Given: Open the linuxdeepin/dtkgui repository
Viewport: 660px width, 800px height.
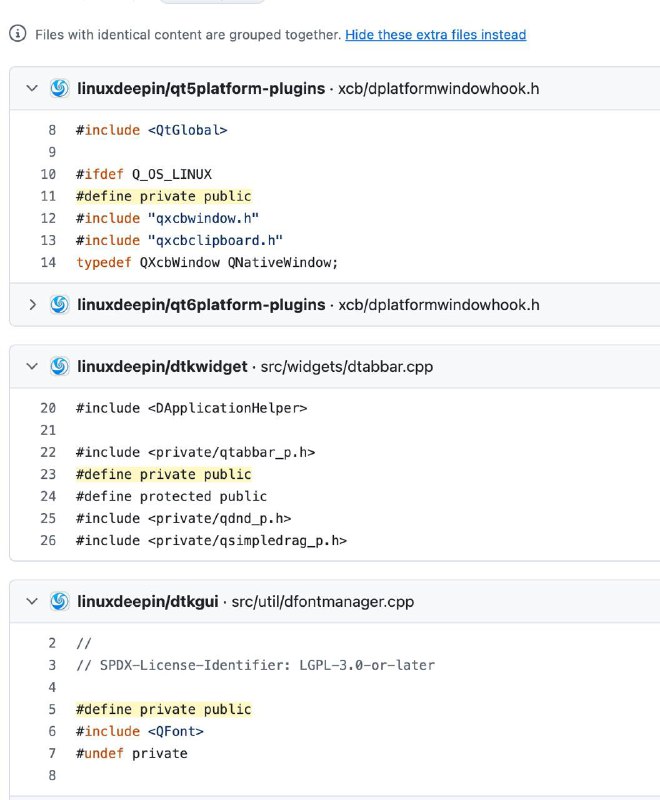Looking at the screenshot, I should (147, 601).
